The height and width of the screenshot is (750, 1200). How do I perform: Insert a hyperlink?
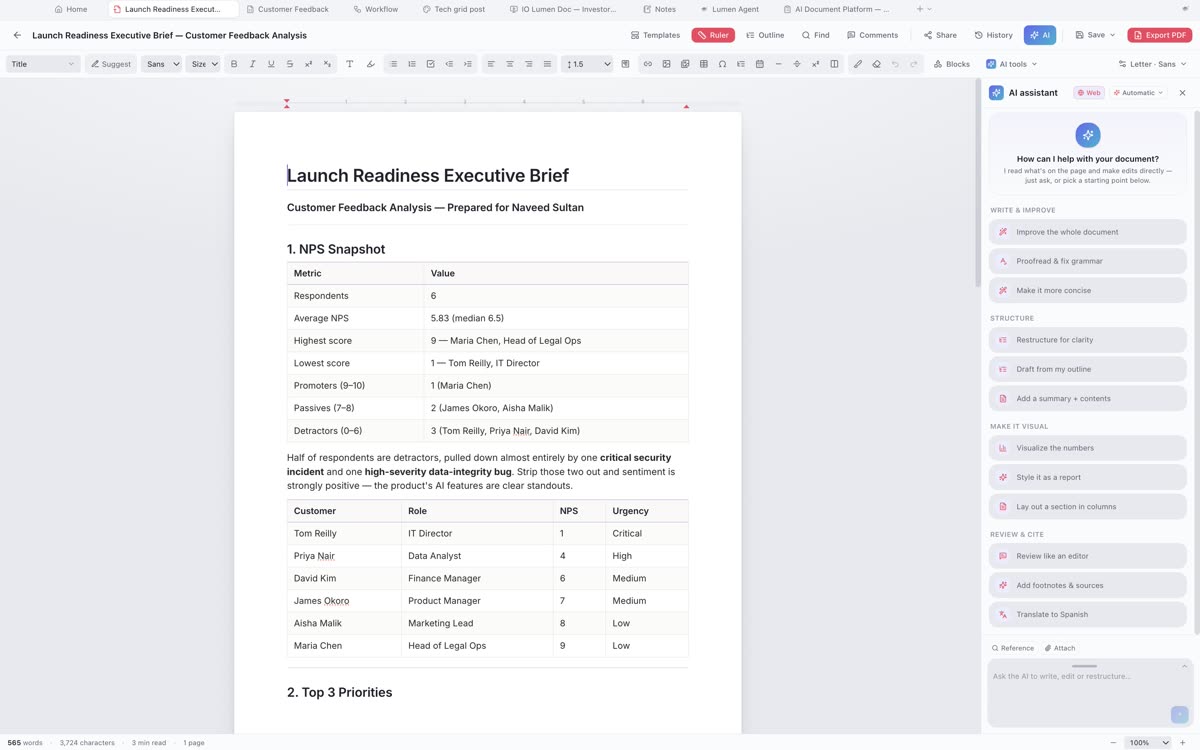[647, 64]
